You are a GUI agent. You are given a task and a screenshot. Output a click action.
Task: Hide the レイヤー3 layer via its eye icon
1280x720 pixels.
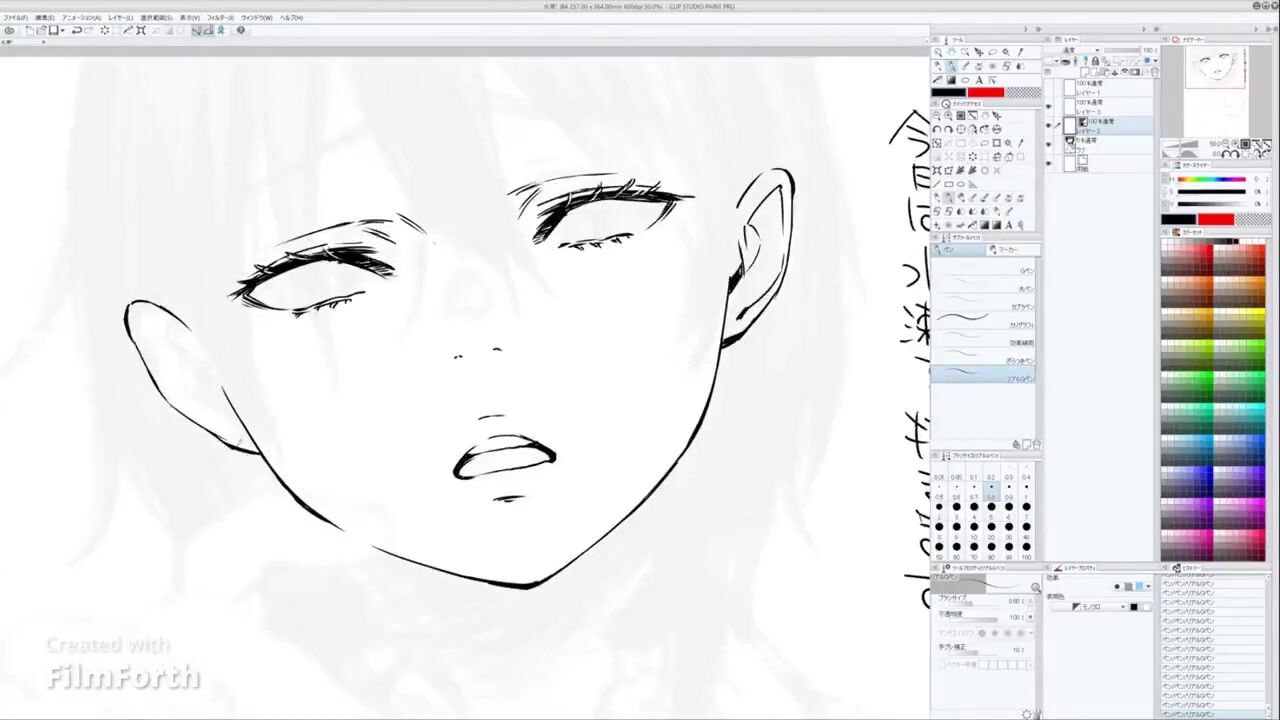tap(1049, 107)
